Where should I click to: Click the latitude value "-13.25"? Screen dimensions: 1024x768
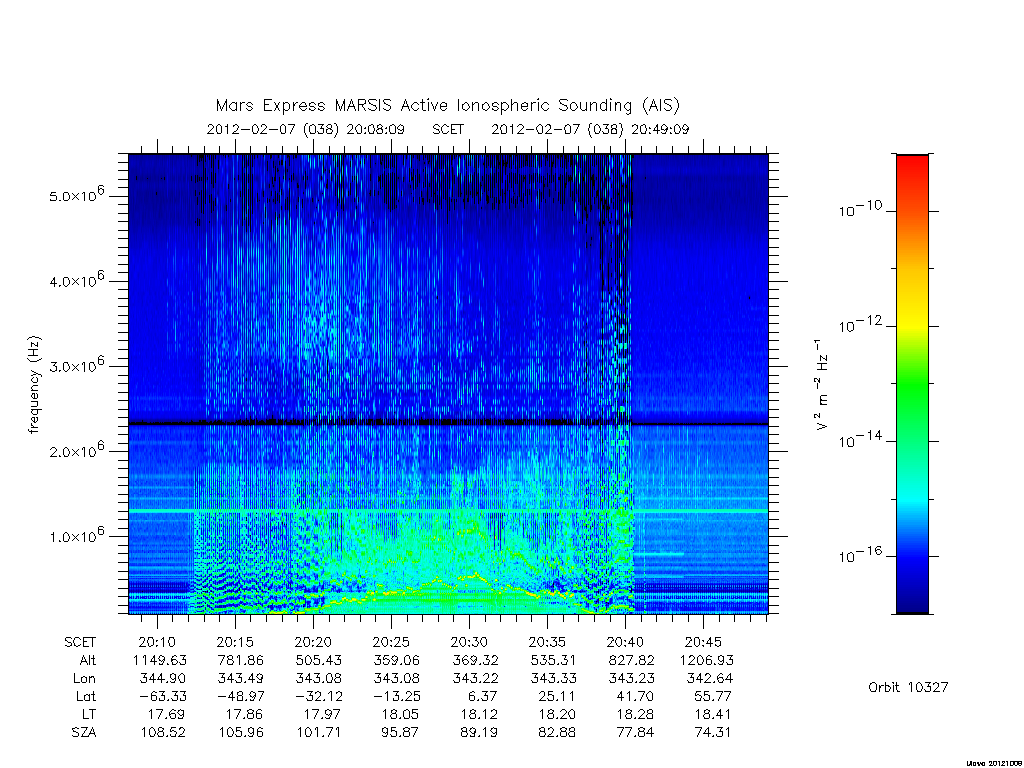tap(396, 696)
